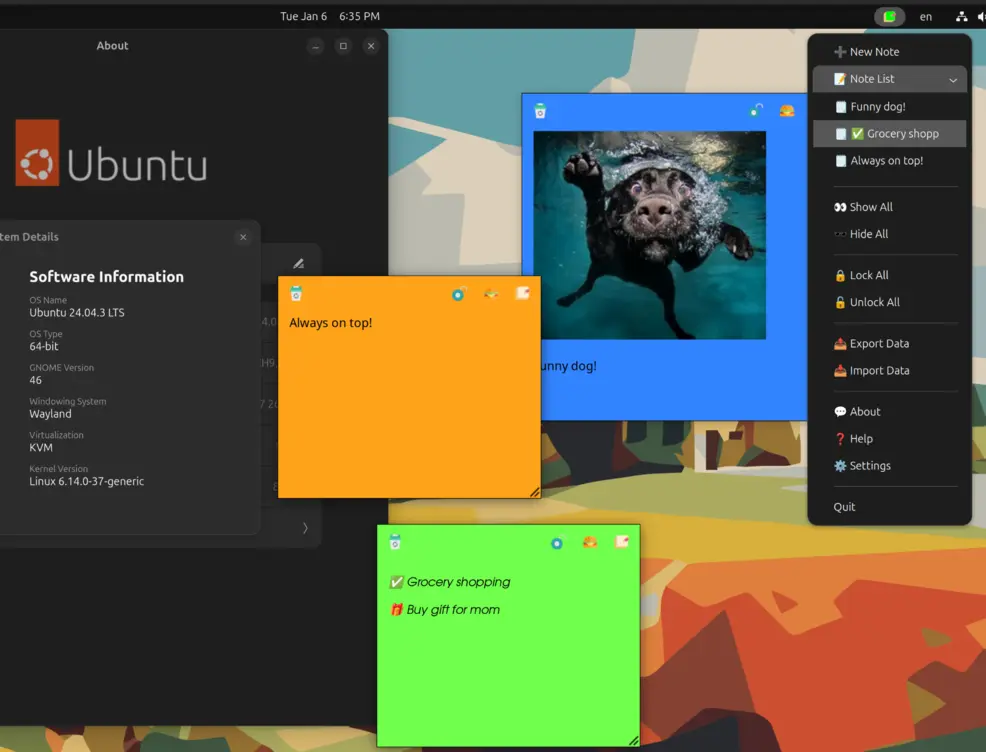
Task: Choose Lock All in the menu
Action: click(868, 275)
